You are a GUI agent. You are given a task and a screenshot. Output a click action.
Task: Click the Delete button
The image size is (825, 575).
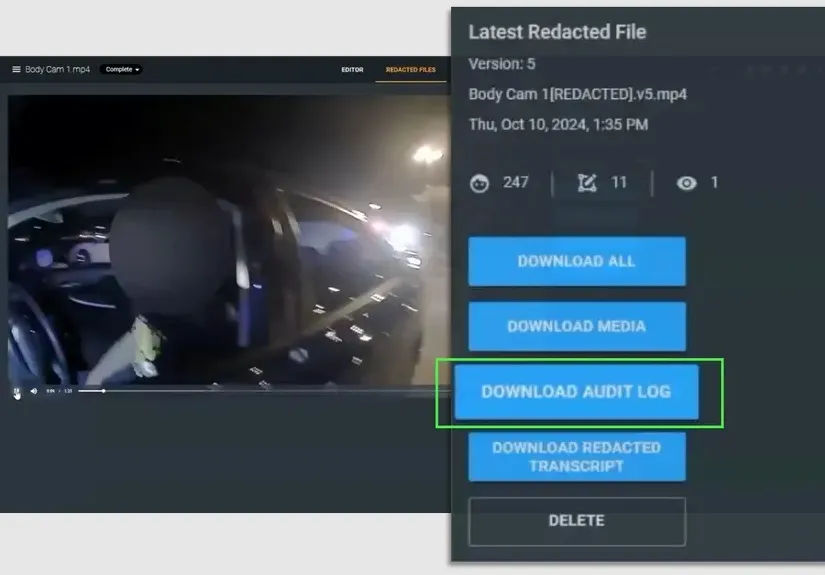577,521
